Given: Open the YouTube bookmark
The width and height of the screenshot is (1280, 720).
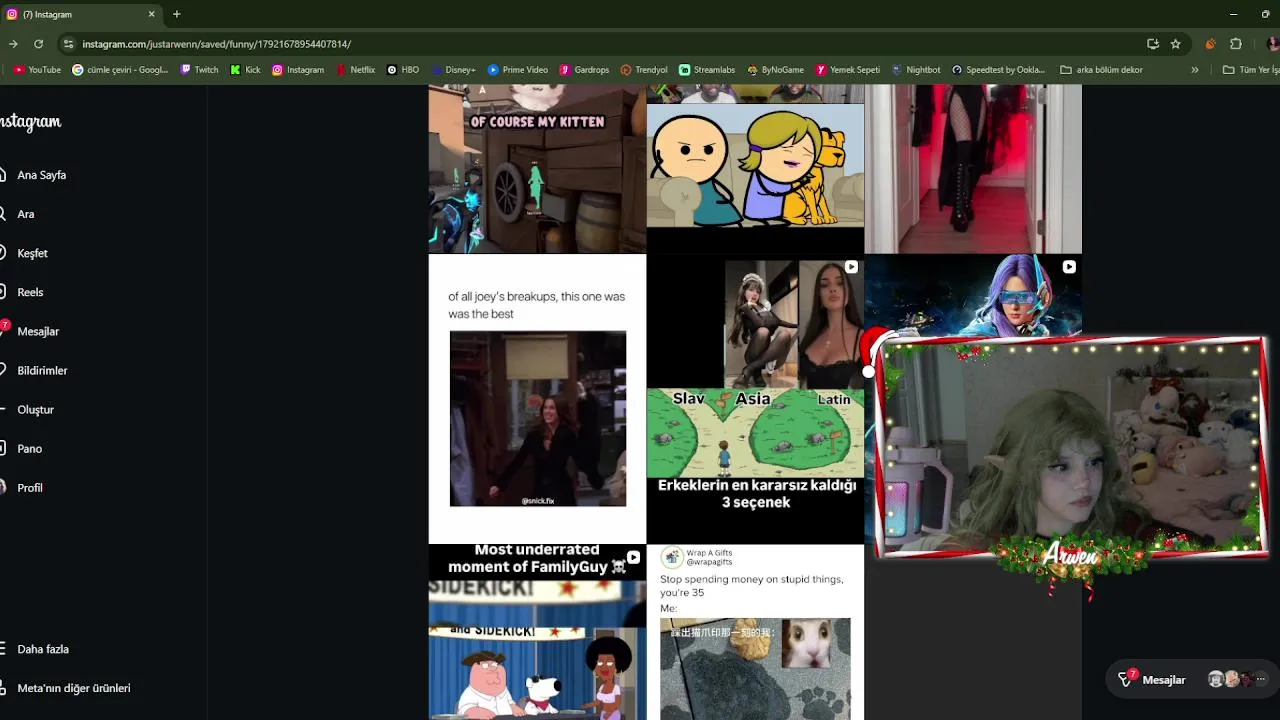Looking at the screenshot, I should coord(37,70).
